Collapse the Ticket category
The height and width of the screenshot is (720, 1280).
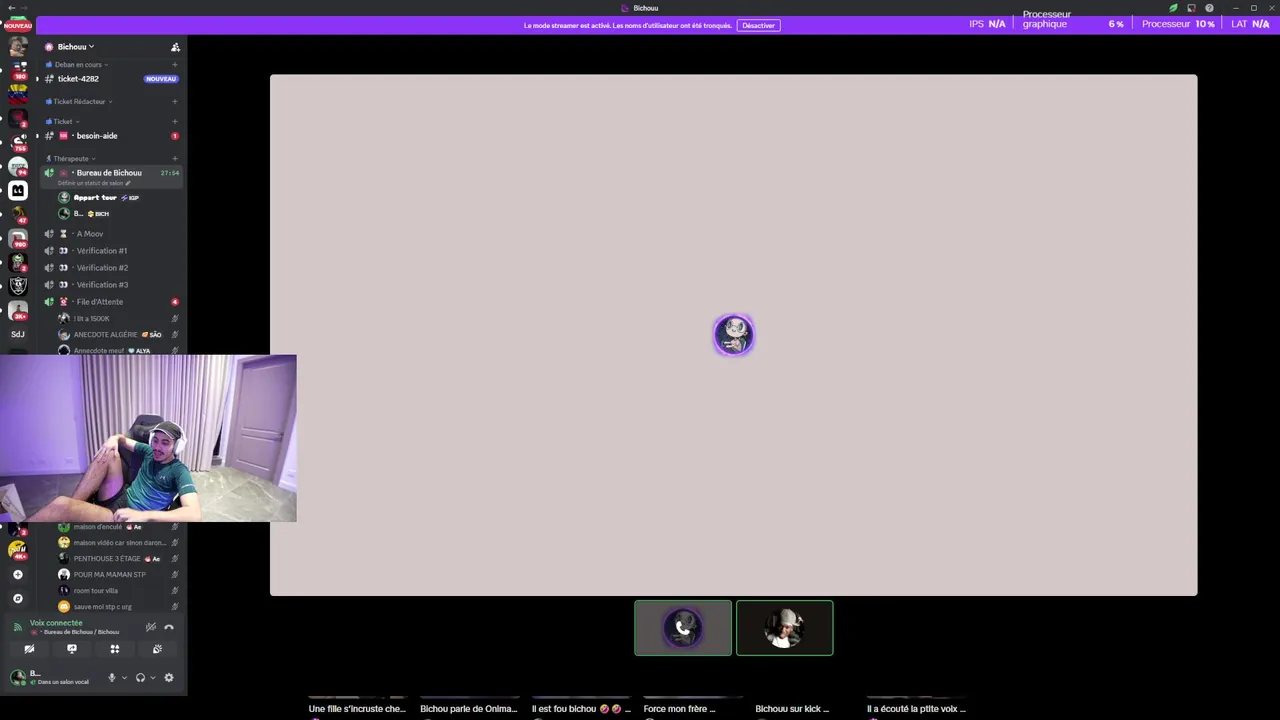tap(63, 122)
